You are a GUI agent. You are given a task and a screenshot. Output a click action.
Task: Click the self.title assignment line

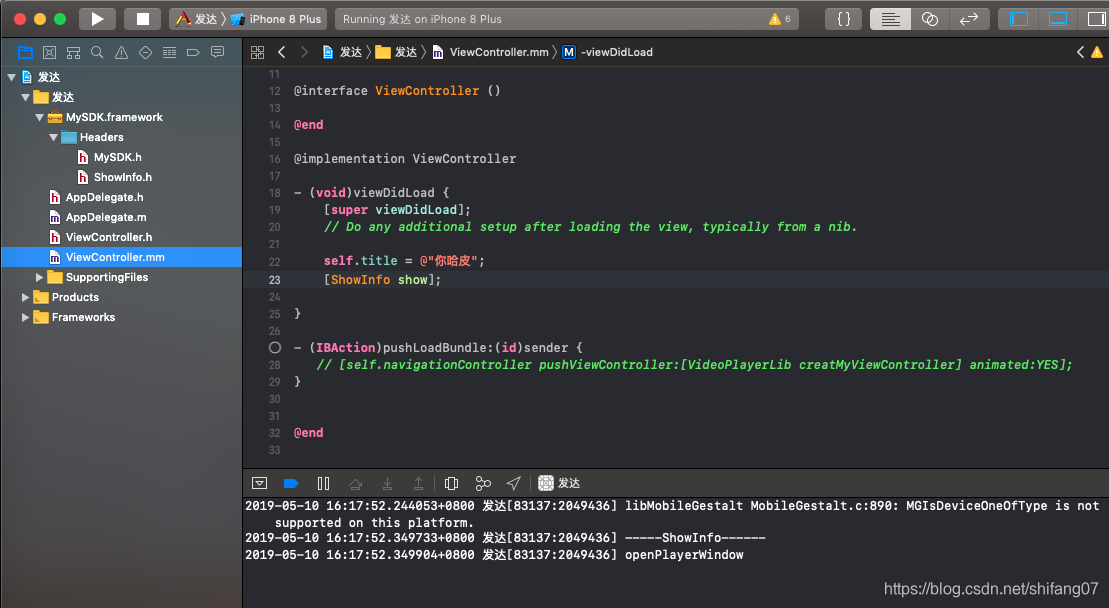click(404, 261)
